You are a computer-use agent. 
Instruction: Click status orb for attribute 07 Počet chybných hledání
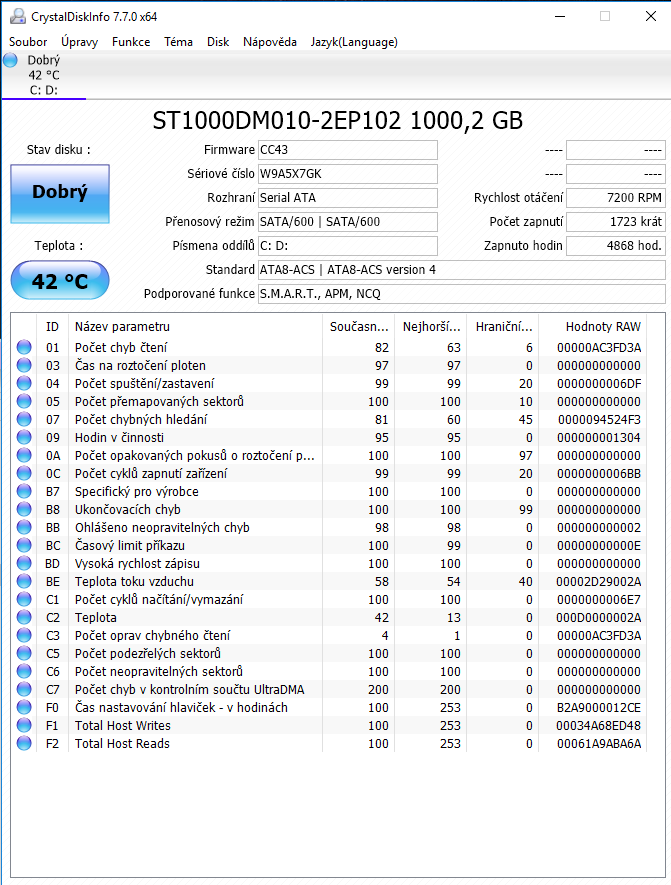pyautogui.click(x=24, y=419)
